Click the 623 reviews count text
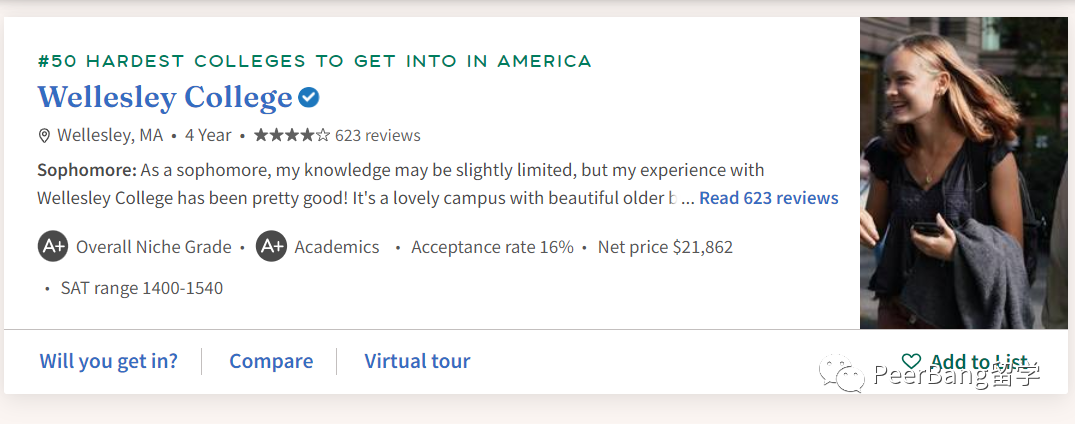The height and width of the screenshot is (424, 1075). coord(378,135)
